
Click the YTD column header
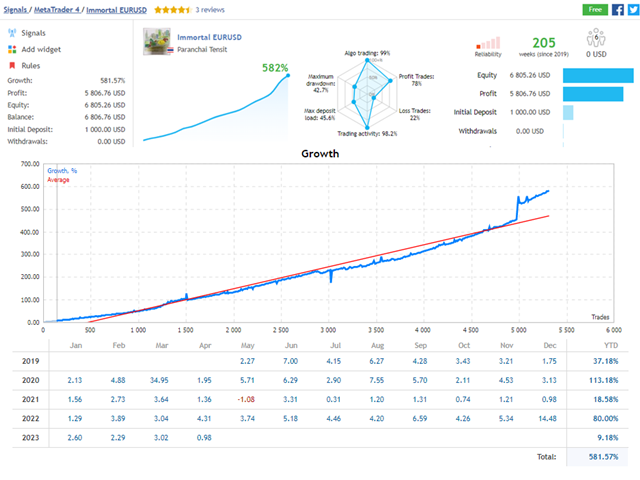[611, 346]
